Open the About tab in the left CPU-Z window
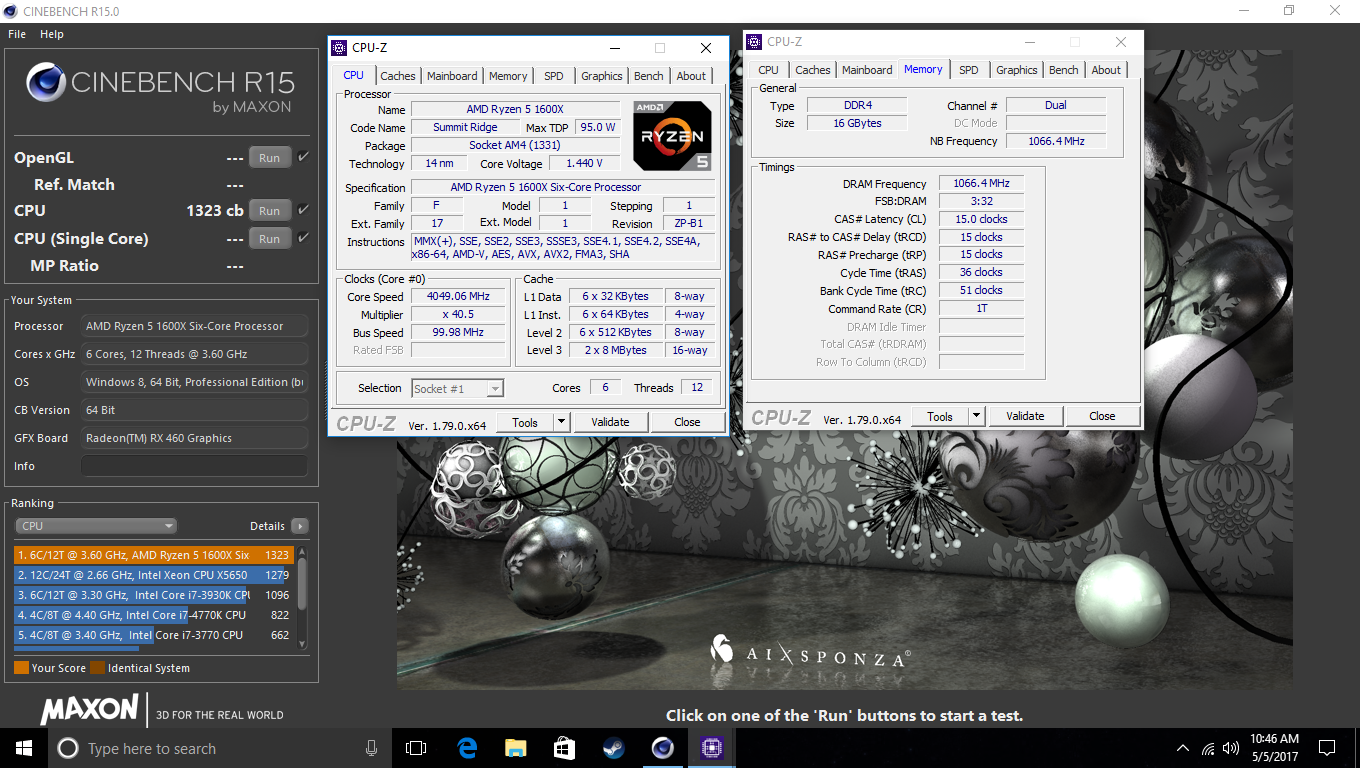This screenshot has width=1360, height=768. (x=691, y=76)
